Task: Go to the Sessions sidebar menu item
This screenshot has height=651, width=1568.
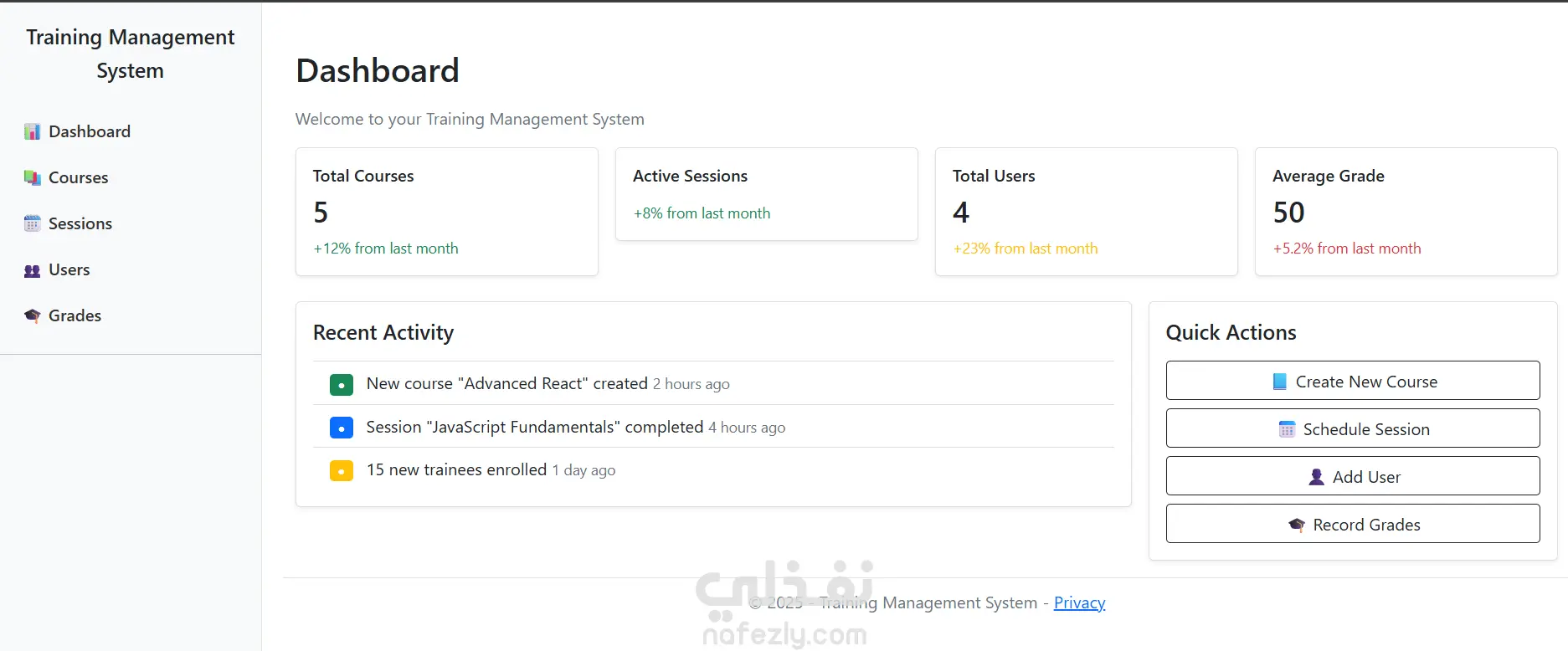Action: point(80,224)
